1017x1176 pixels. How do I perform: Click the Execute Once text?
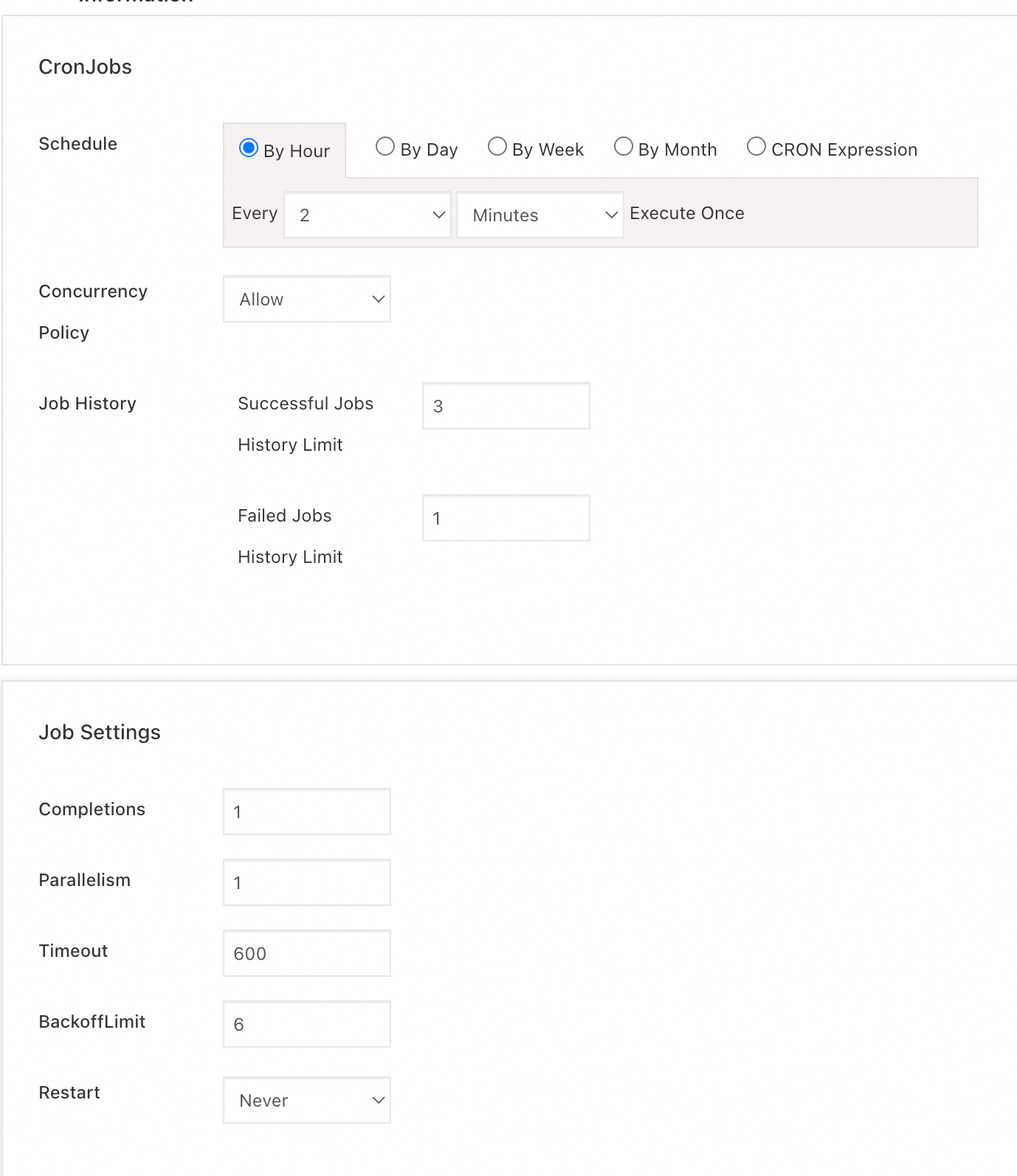tap(687, 213)
